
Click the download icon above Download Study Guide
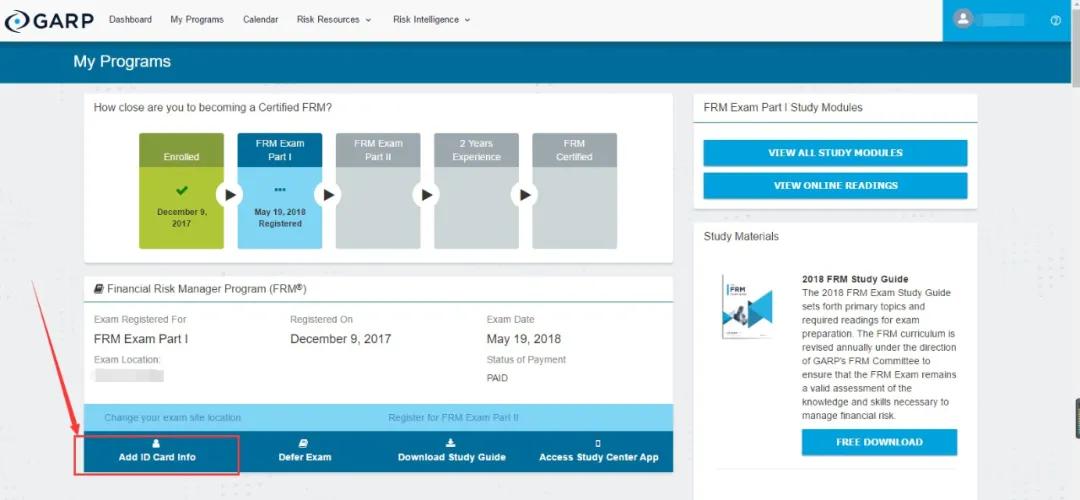coord(451,443)
